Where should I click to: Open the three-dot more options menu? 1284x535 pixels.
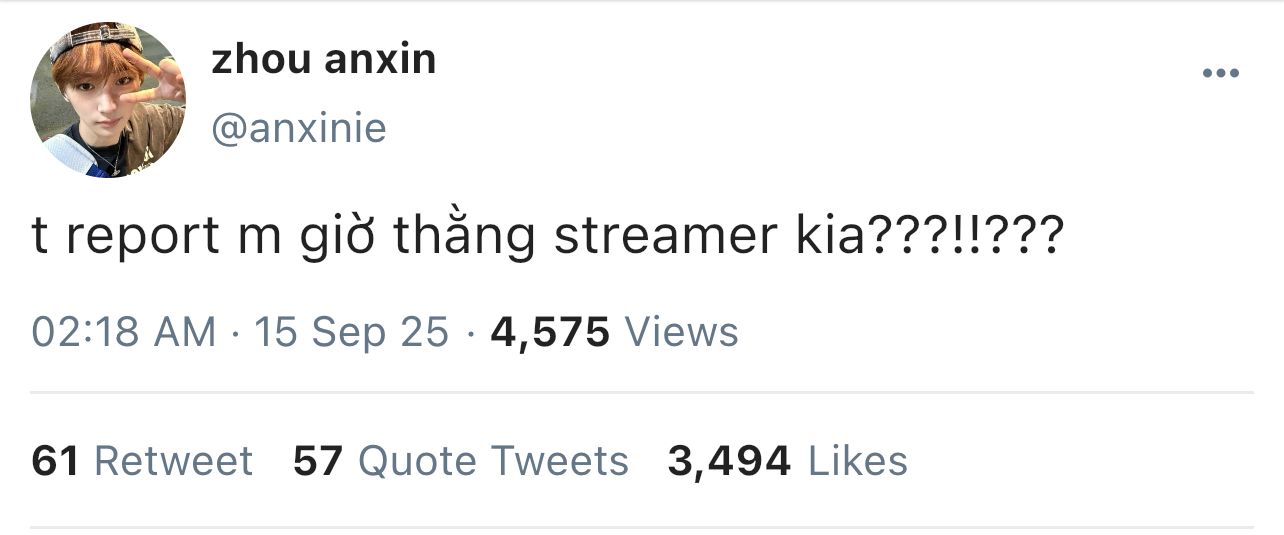pyautogui.click(x=1220, y=73)
